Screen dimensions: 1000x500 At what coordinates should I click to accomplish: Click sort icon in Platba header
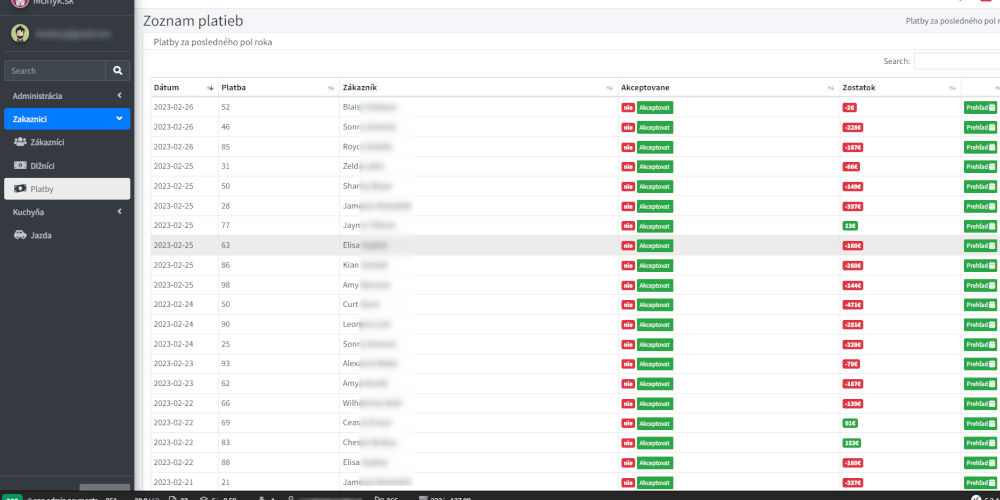pyautogui.click(x=330, y=88)
